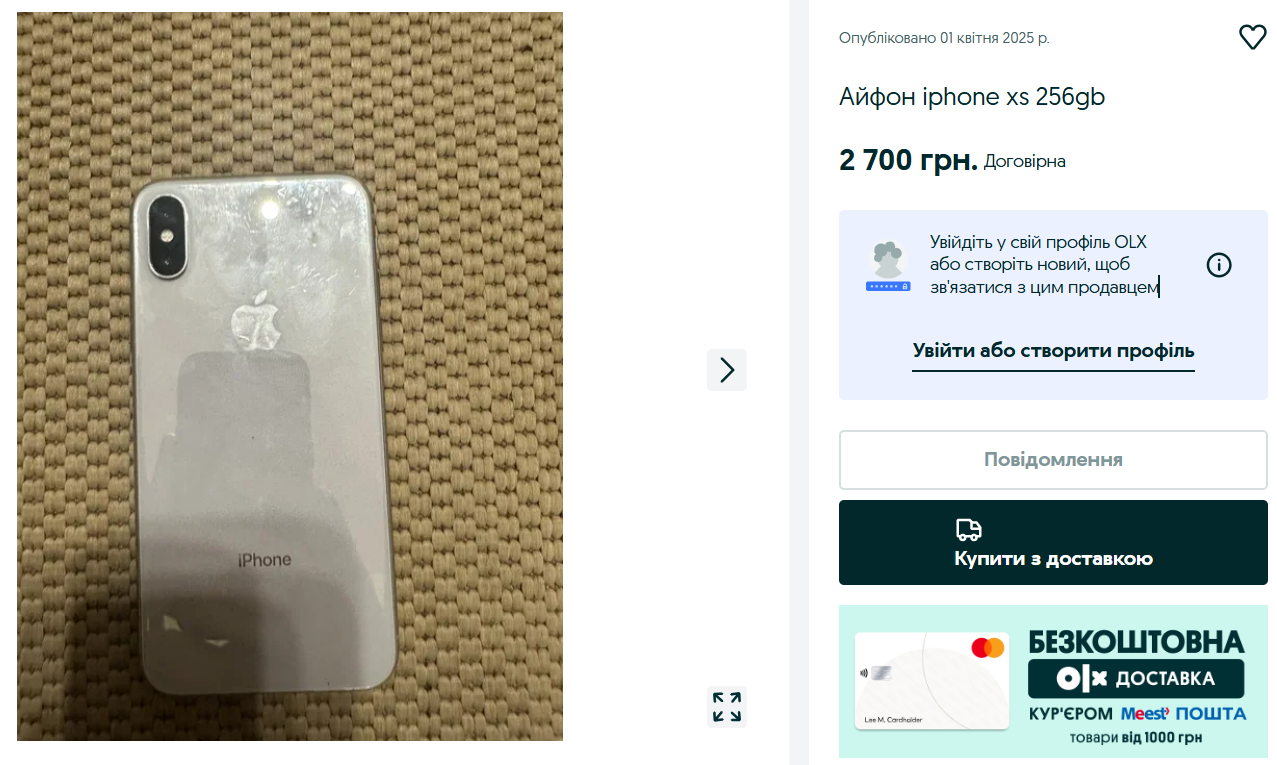Click the info circle icon
Image resolution: width=1277 pixels, height=765 pixels.
(1219, 265)
